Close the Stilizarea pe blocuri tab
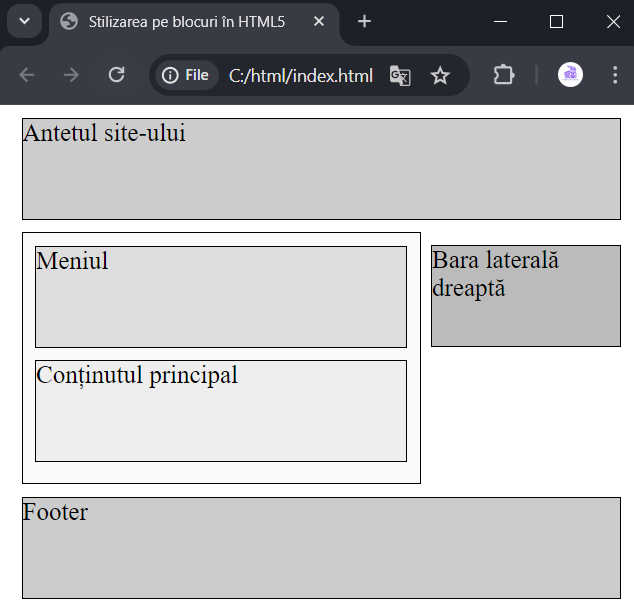The height and width of the screenshot is (614, 634). click(x=319, y=21)
